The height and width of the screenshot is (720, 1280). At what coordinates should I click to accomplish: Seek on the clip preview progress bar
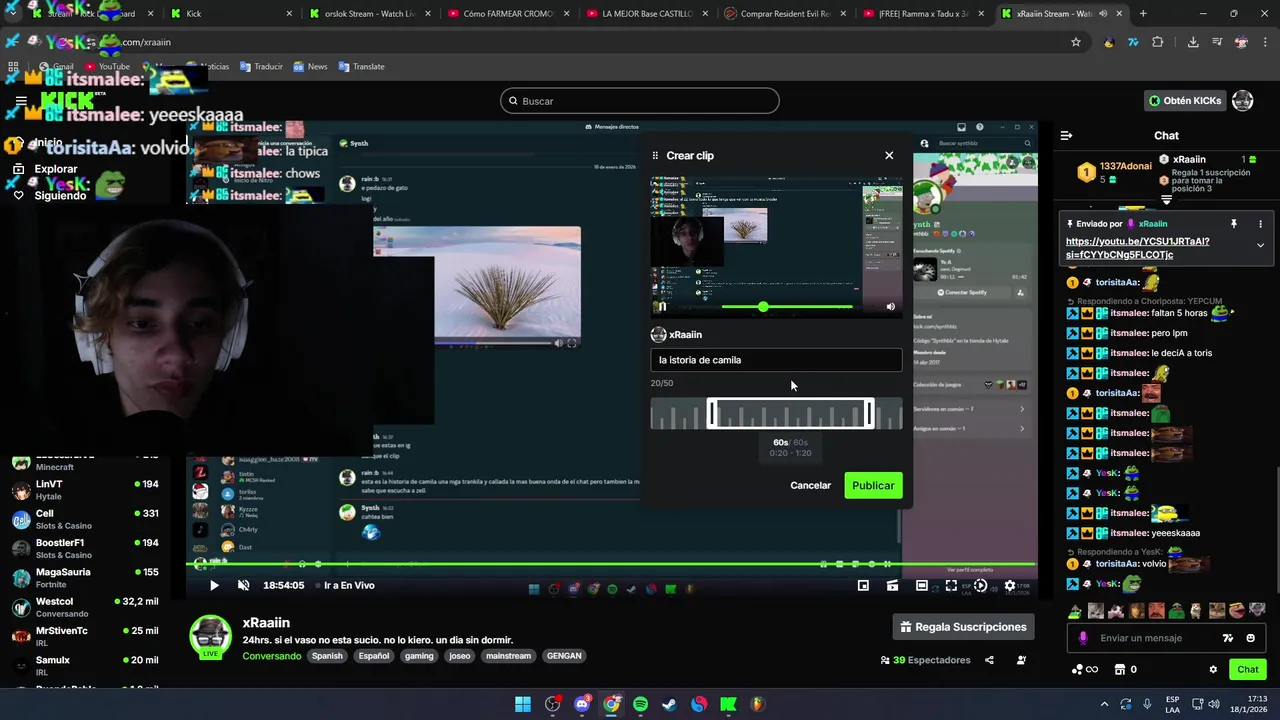point(787,307)
